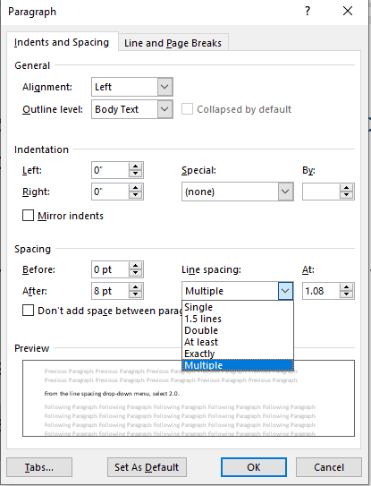Decrease the By value with down arrow
The height and width of the screenshot is (486, 371).
click(347, 195)
